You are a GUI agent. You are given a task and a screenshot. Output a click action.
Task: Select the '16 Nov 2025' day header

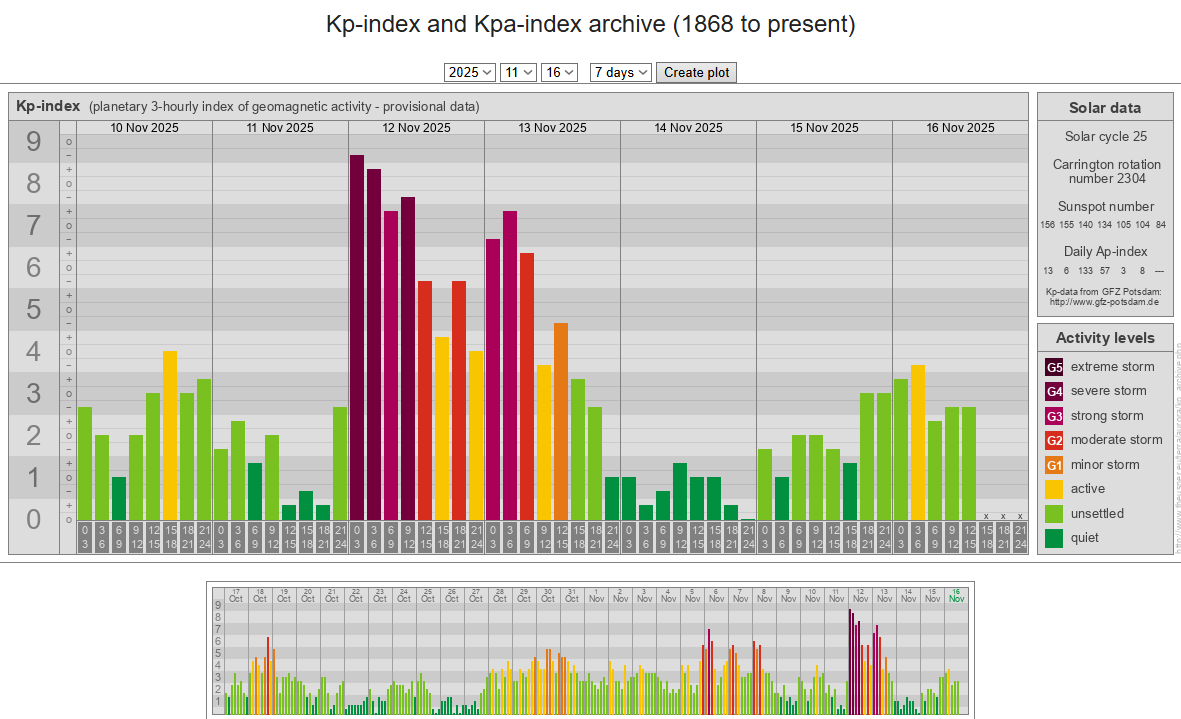point(960,128)
